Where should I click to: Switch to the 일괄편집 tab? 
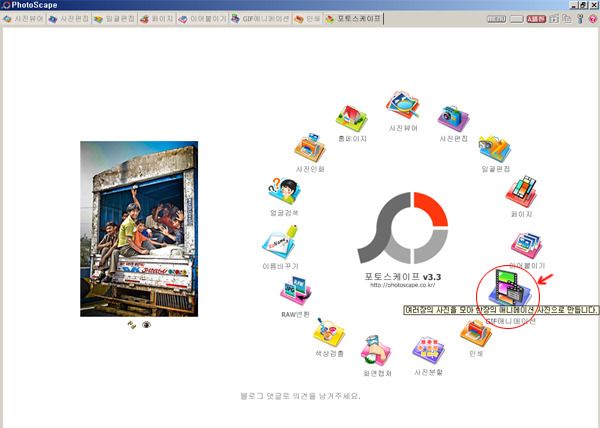114,19
